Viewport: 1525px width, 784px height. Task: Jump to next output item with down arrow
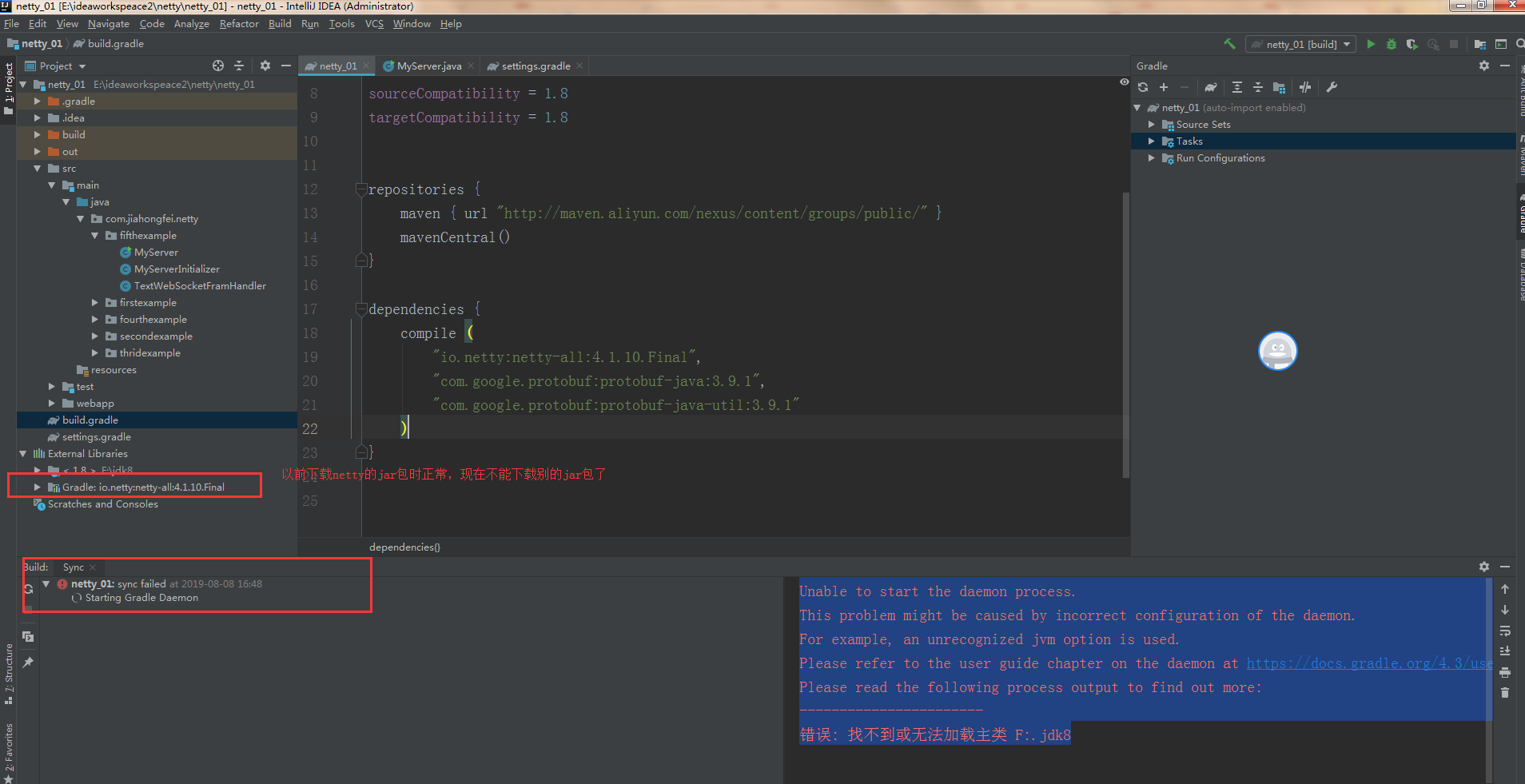click(x=1505, y=610)
